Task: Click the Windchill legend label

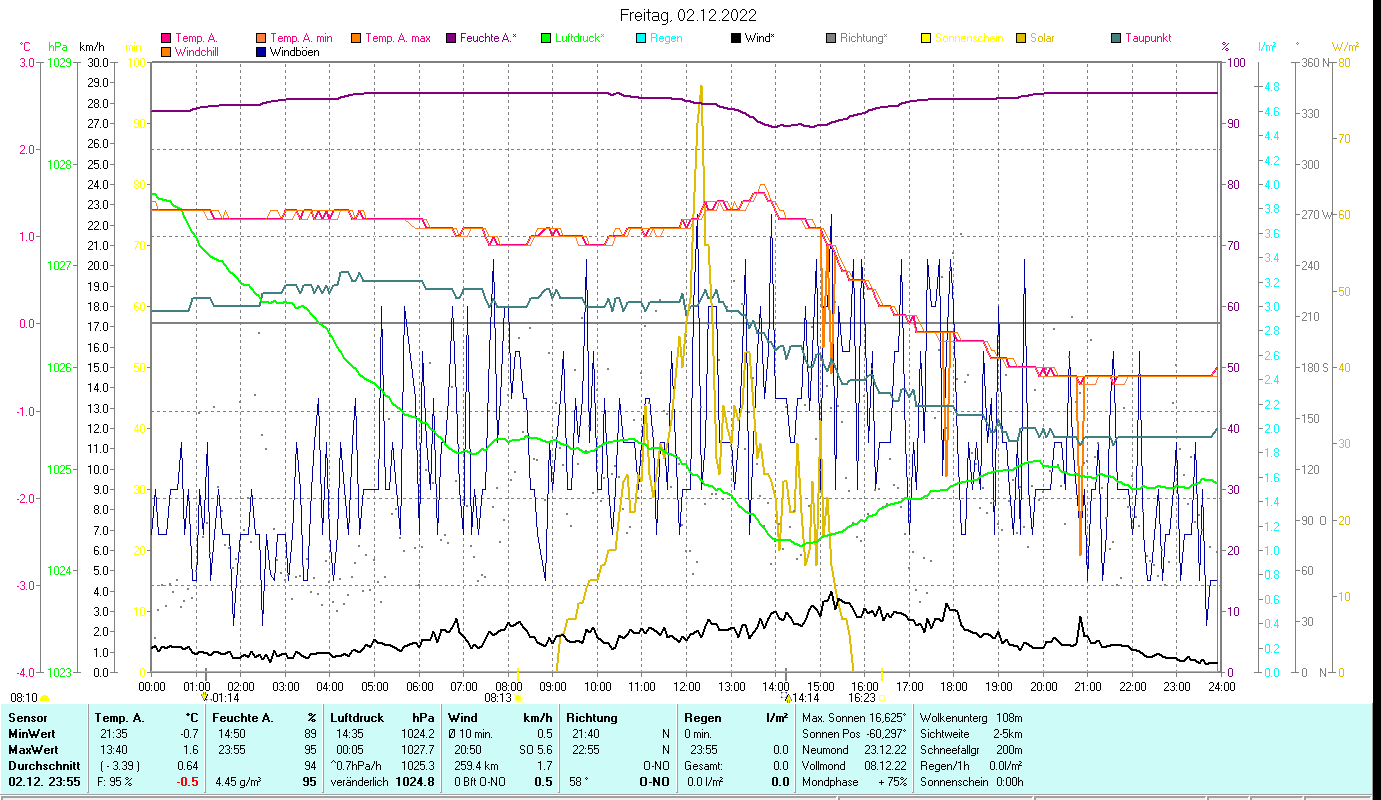Action: [200, 52]
